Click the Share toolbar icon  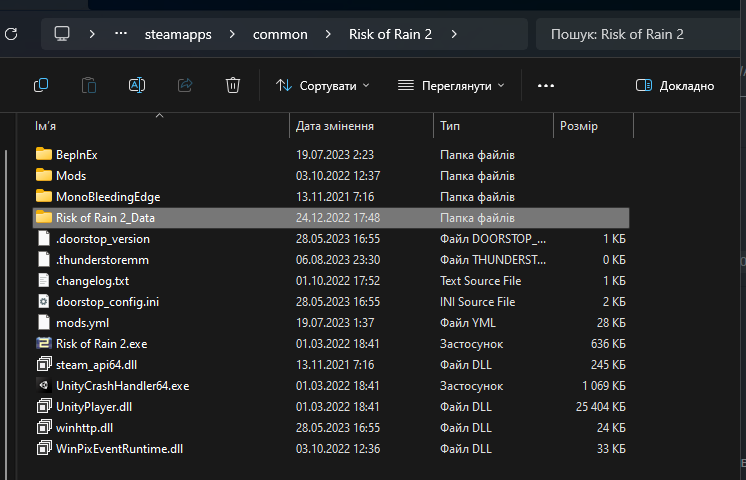[185, 85]
